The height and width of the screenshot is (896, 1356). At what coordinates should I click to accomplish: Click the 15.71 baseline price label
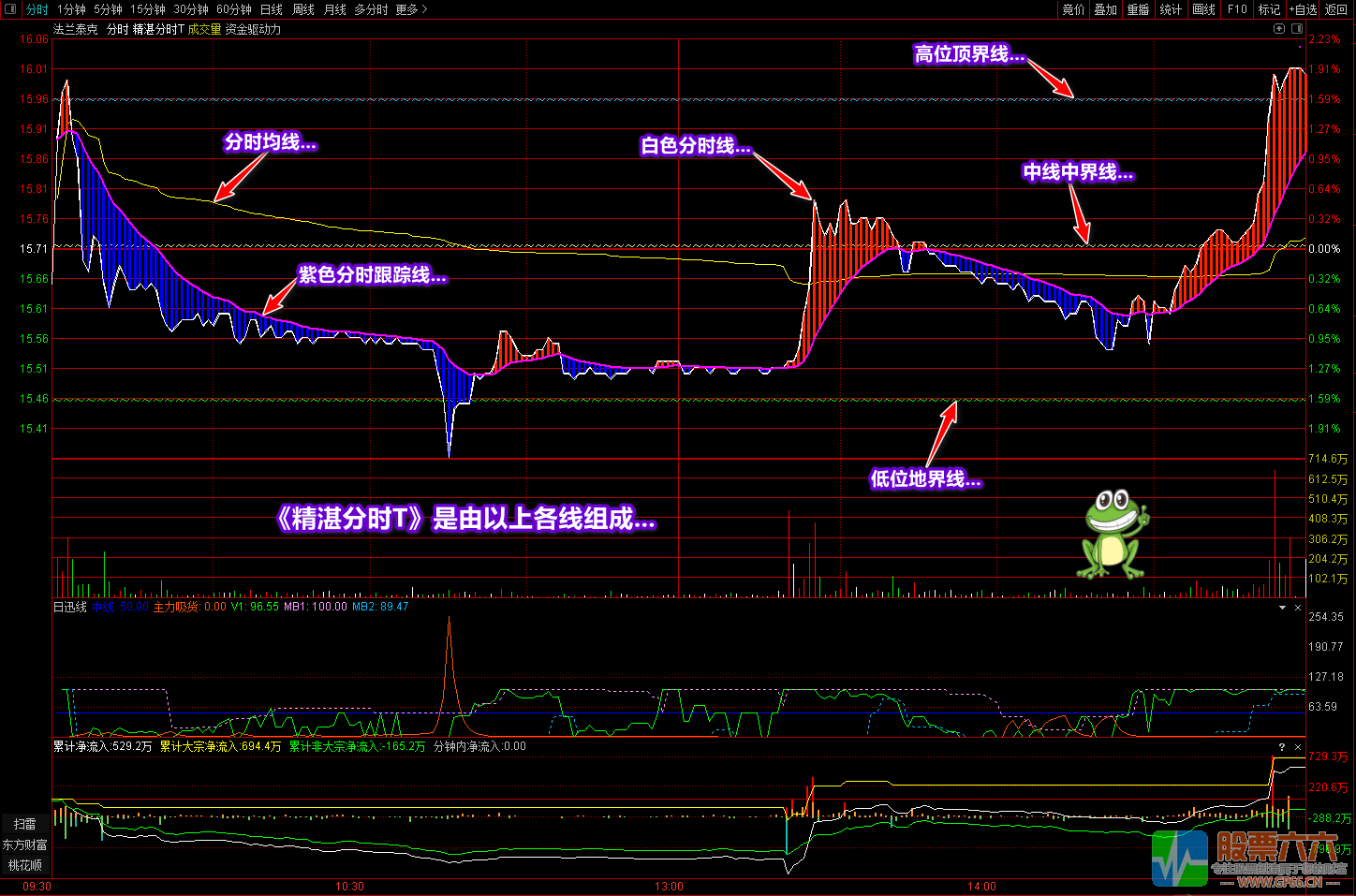34,249
